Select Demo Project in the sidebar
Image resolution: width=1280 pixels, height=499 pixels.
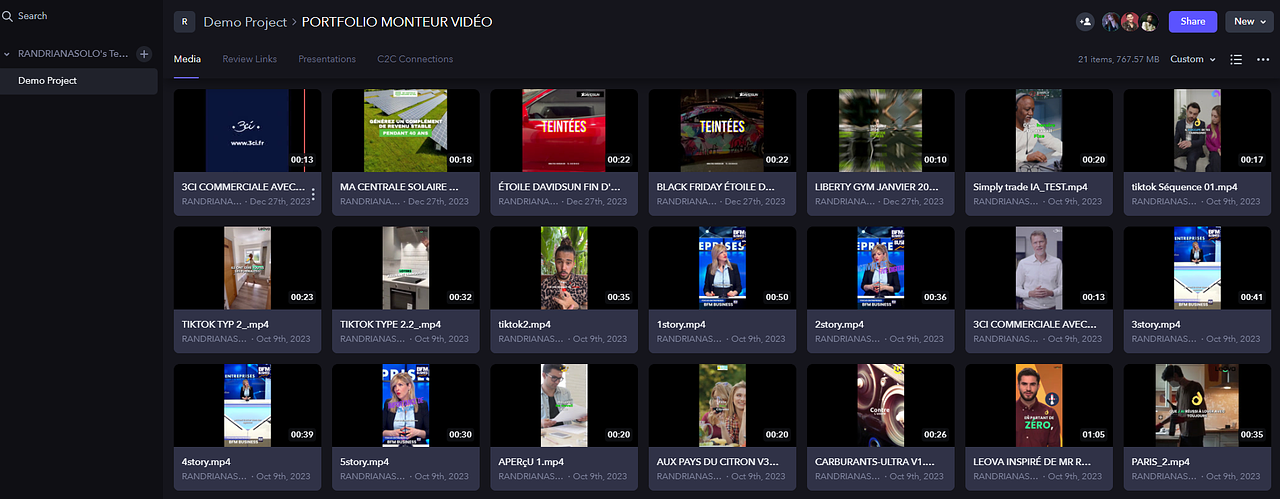(x=47, y=81)
